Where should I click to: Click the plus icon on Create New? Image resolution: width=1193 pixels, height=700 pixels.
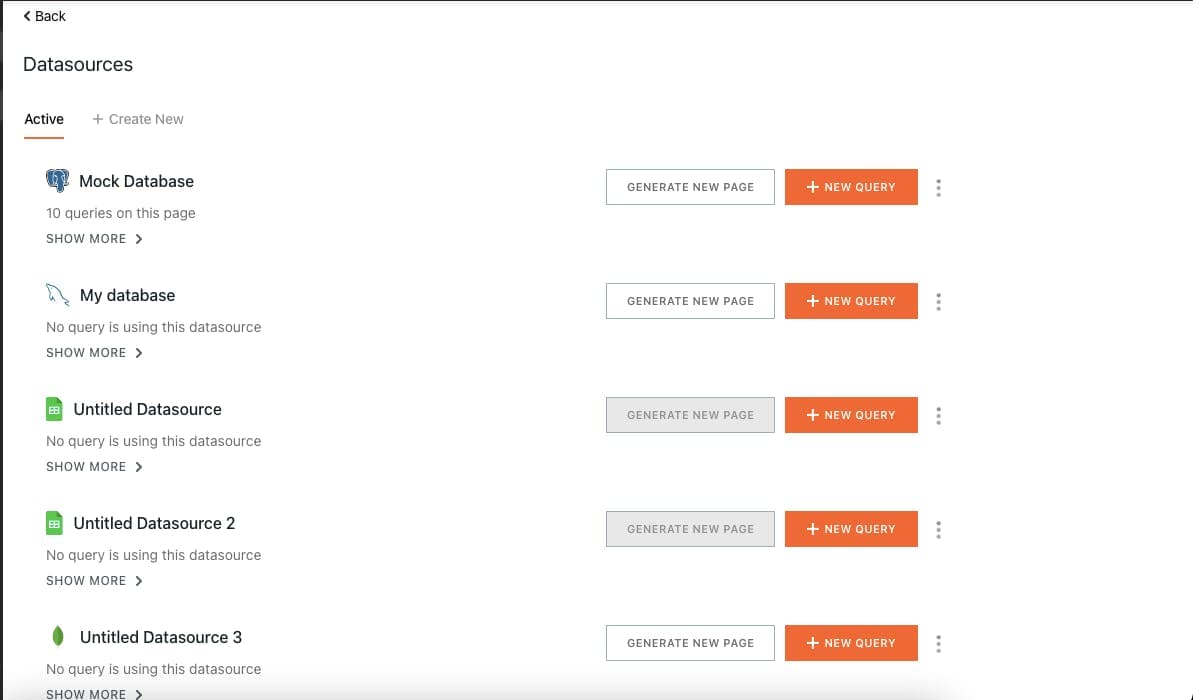[x=95, y=118]
